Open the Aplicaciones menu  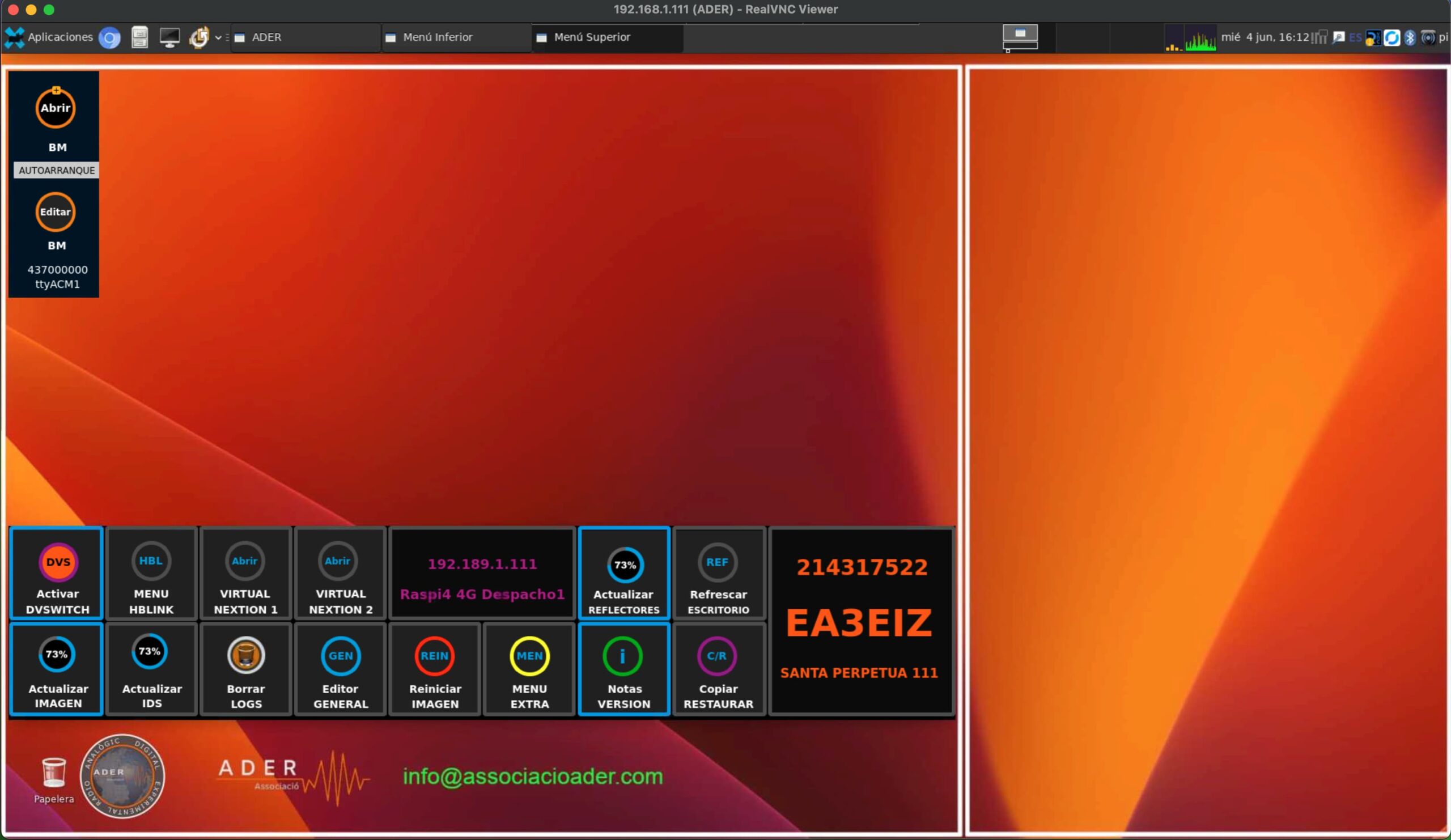[48, 37]
